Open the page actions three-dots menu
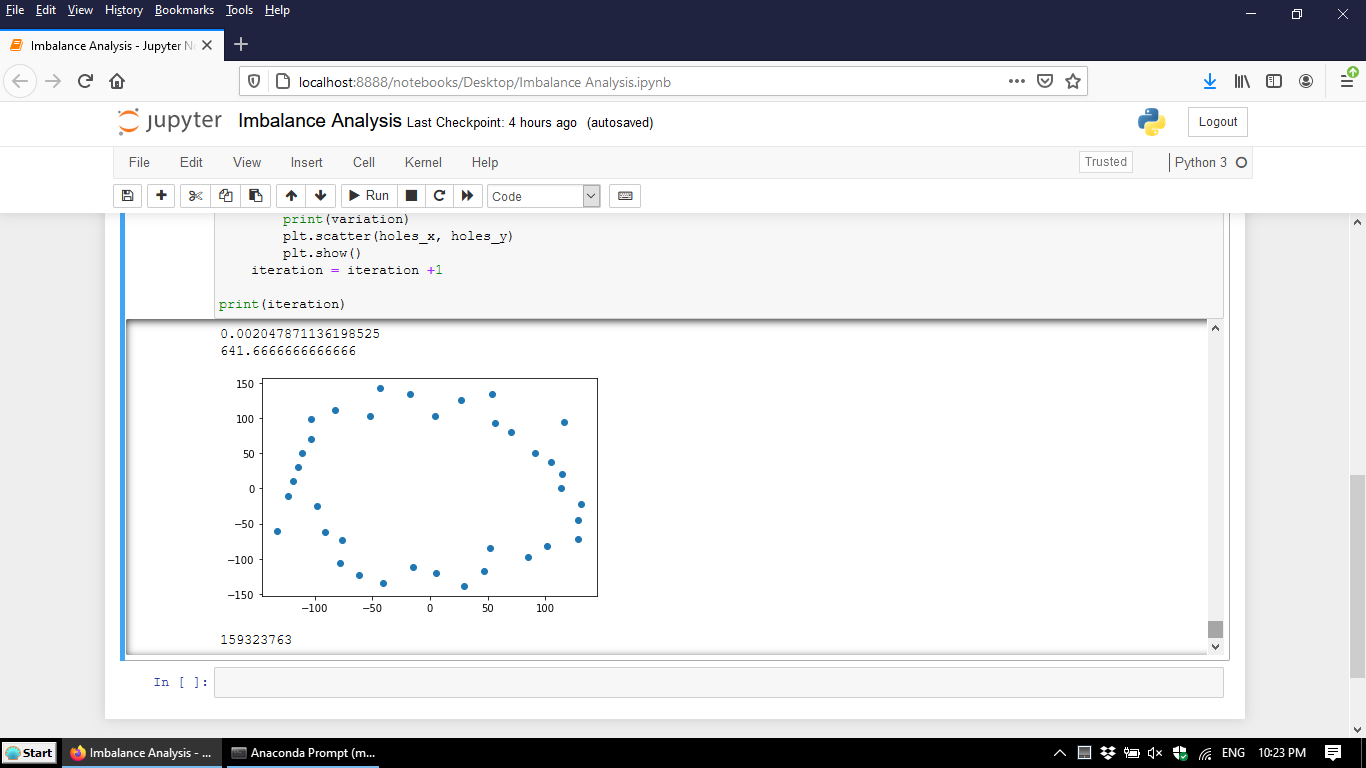1366x768 pixels. [1017, 81]
